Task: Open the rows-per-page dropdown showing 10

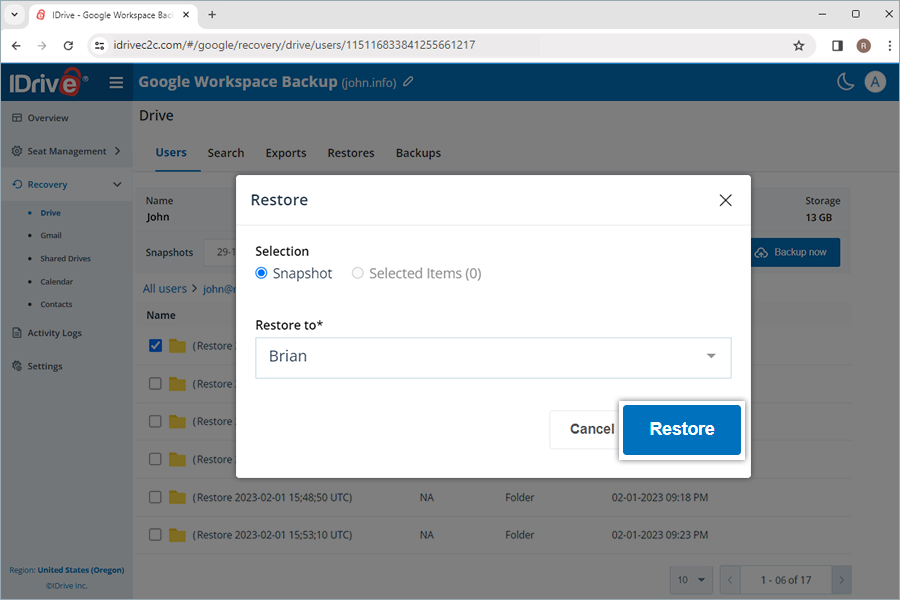Action: tap(690, 580)
